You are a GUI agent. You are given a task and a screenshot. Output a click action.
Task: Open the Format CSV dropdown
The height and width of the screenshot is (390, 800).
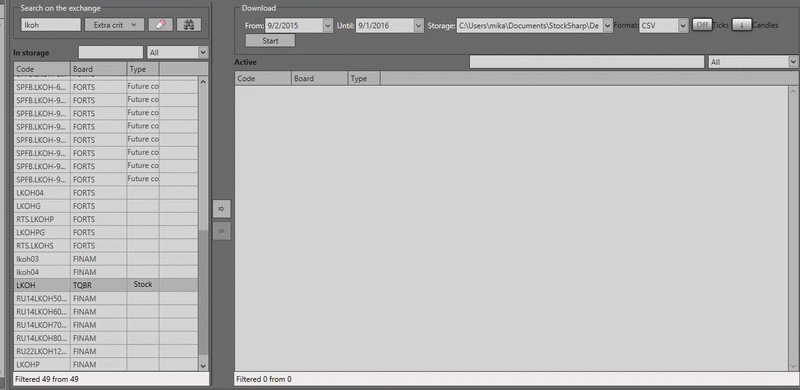point(684,25)
